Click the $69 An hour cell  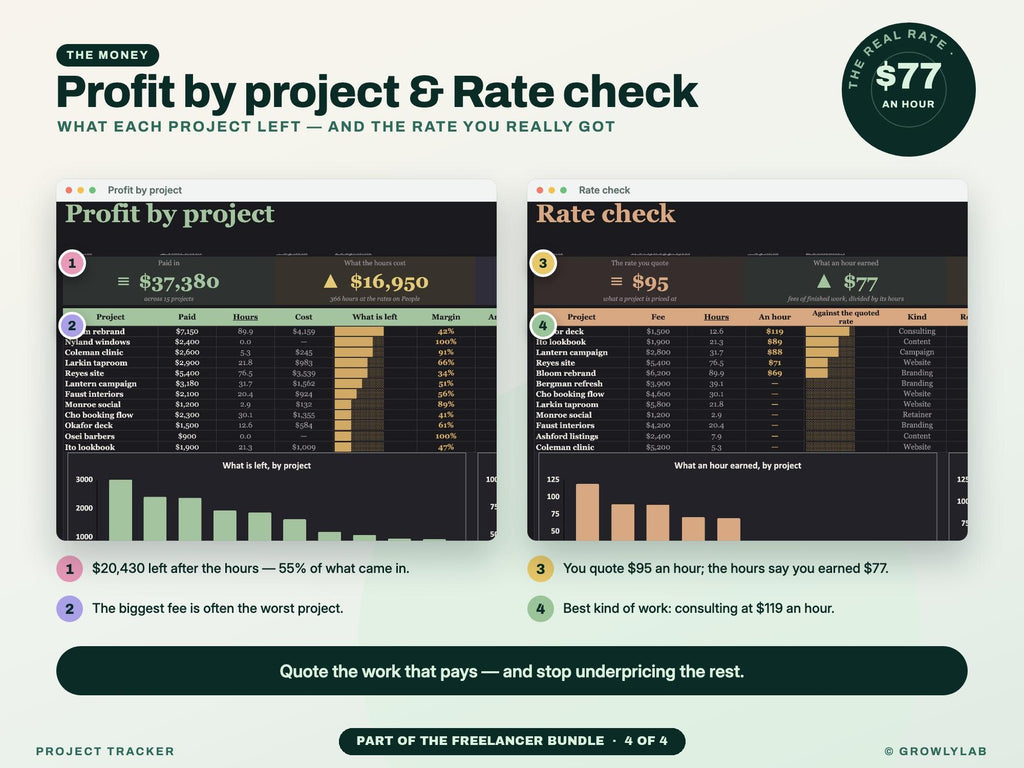pos(775,373)
